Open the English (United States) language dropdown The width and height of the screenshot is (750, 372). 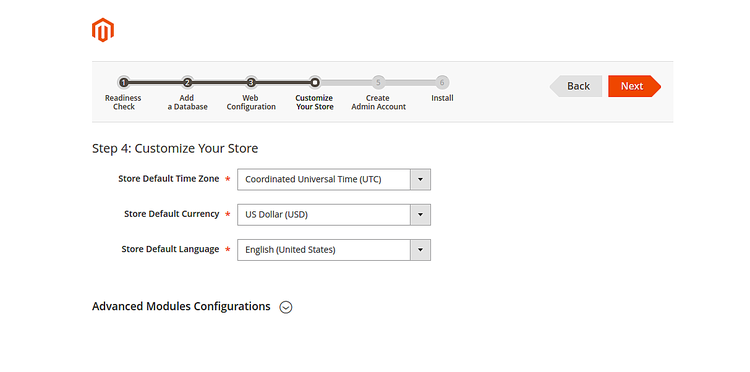point(334,250)
